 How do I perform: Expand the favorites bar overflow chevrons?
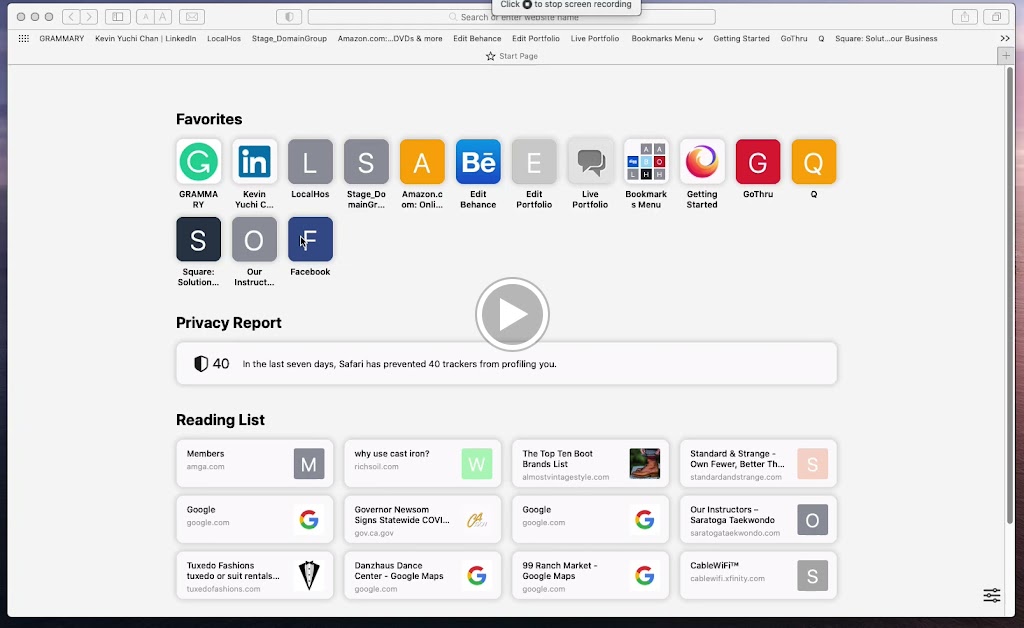pyautogui.click(x=1005, y=39)
